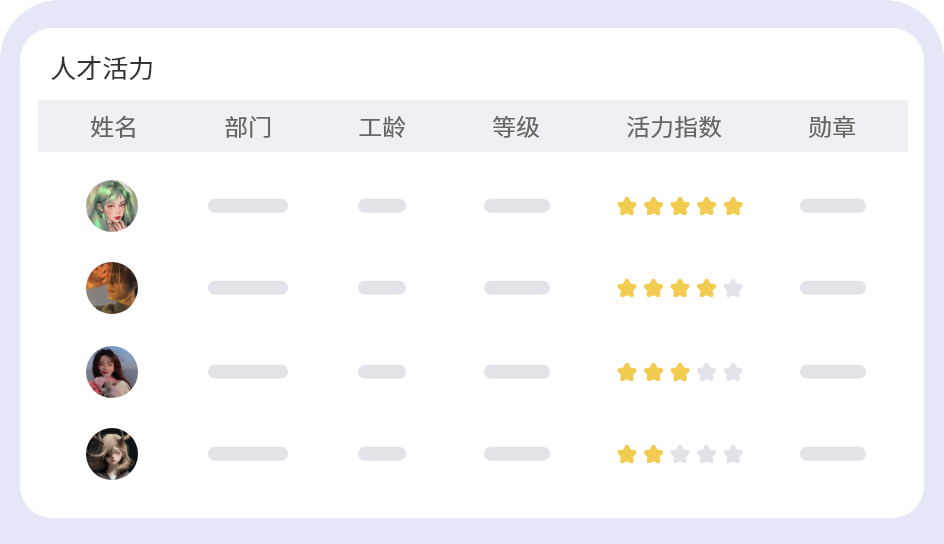This screenshot has width=944, height=544.
Task: Select the curly blonde-haired avatar in fourth row
Action: (112, 454)
